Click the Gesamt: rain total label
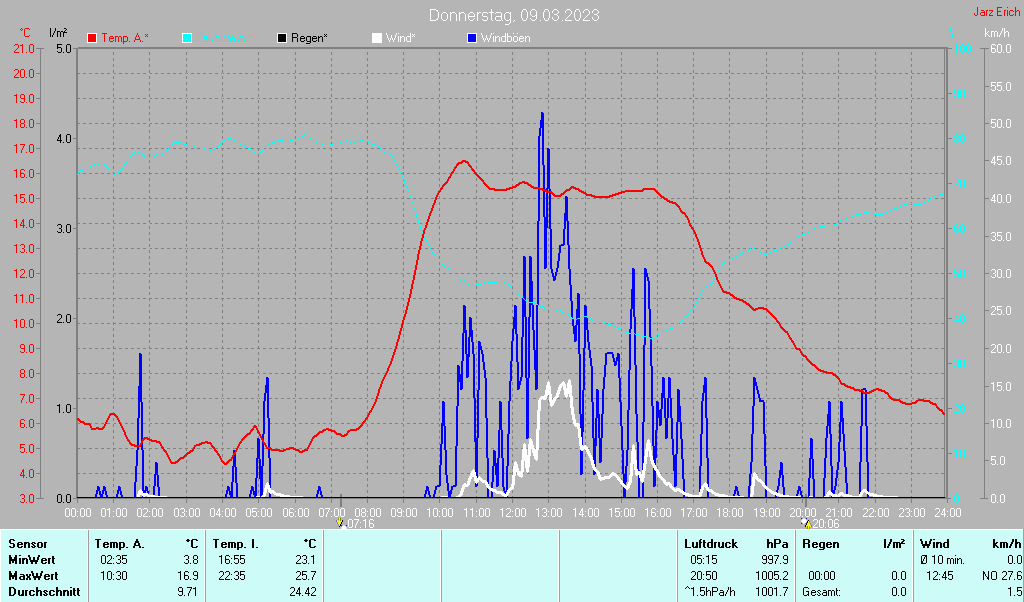This screenshot has height=602, width=1024. [822, 592]
